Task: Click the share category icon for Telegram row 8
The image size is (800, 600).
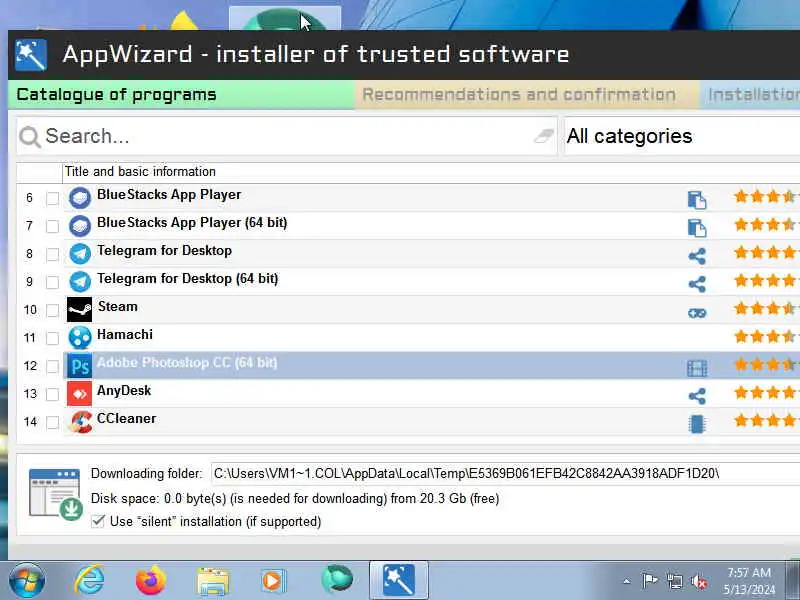Action: [x=697, y=256]
